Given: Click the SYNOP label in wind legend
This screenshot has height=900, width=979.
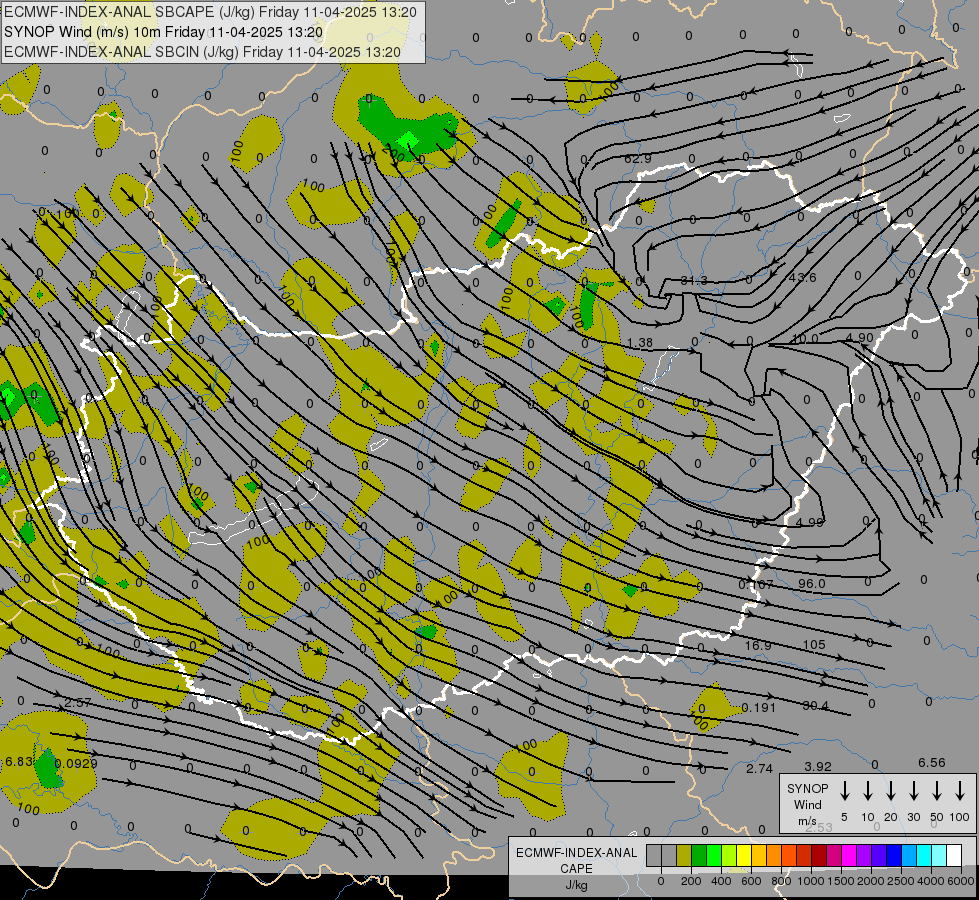Looking at the screenshot, I should (x=807, y=788).
